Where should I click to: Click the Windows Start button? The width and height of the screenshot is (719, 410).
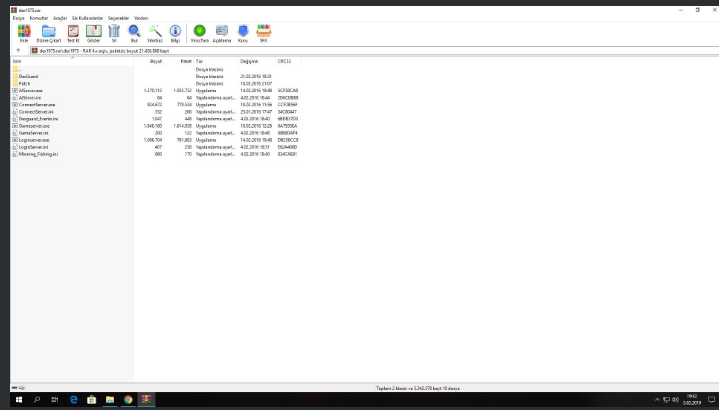[19, 399]
